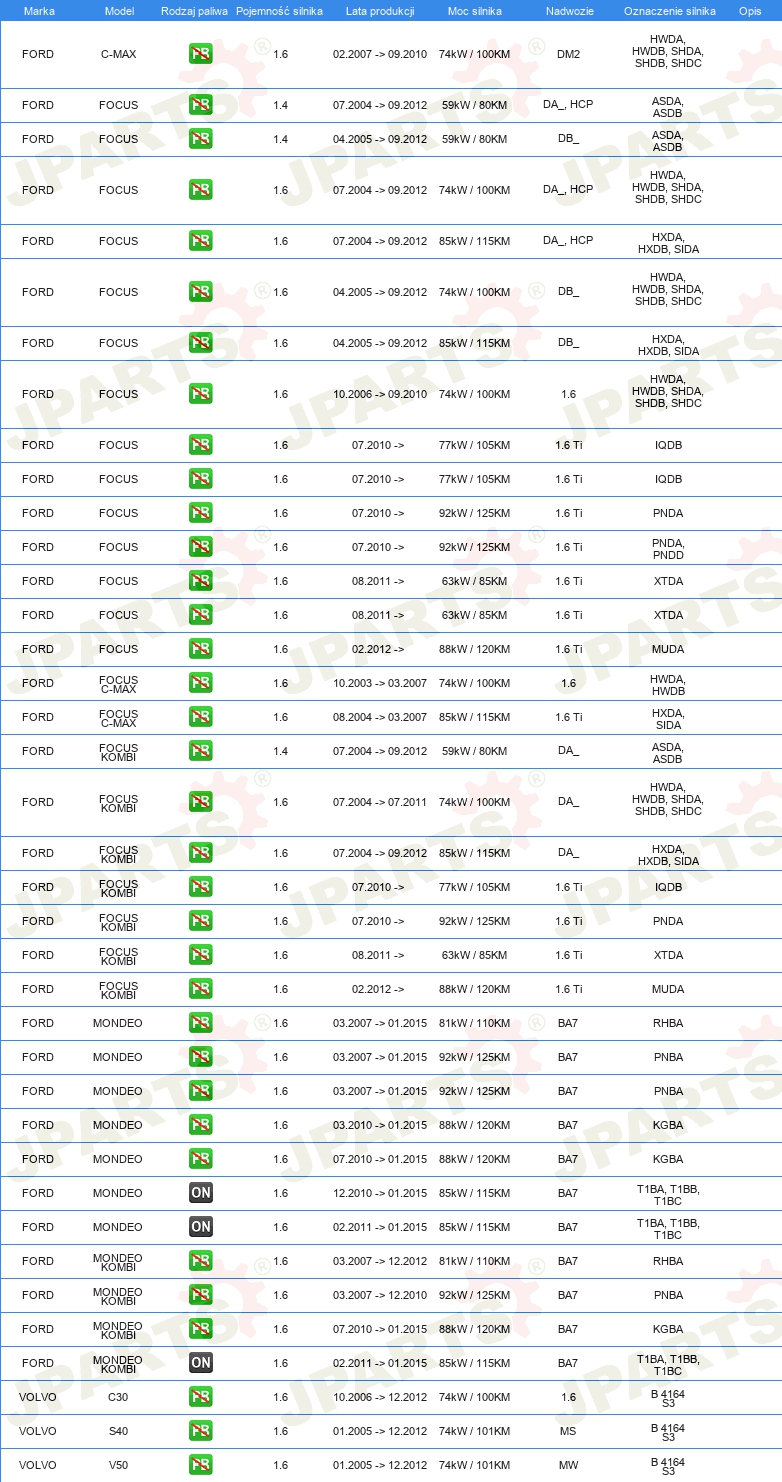Click the Opis column header
Viewport: 782px width, 1482px height.
point(750,11)
